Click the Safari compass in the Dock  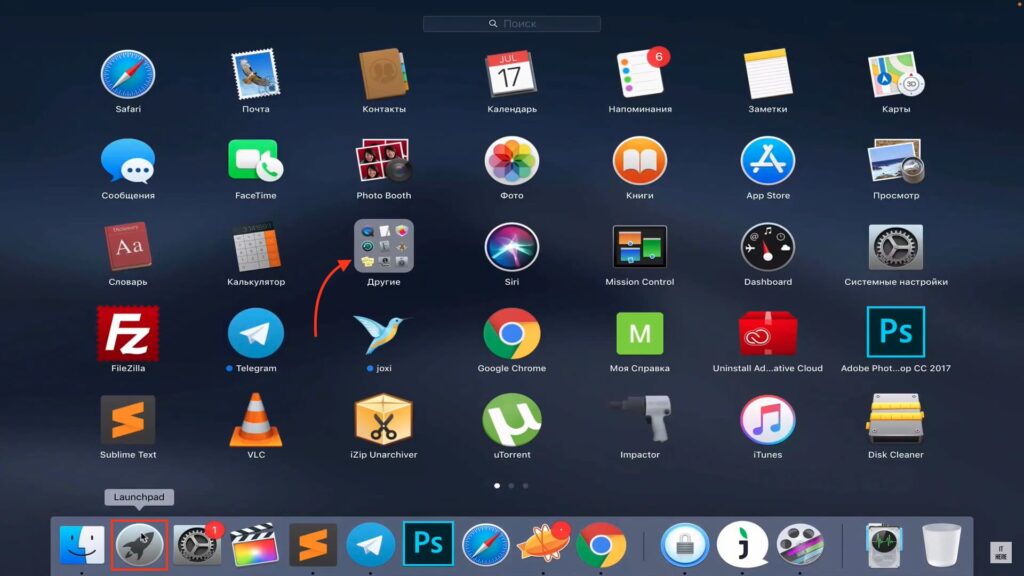pos(486,544)
